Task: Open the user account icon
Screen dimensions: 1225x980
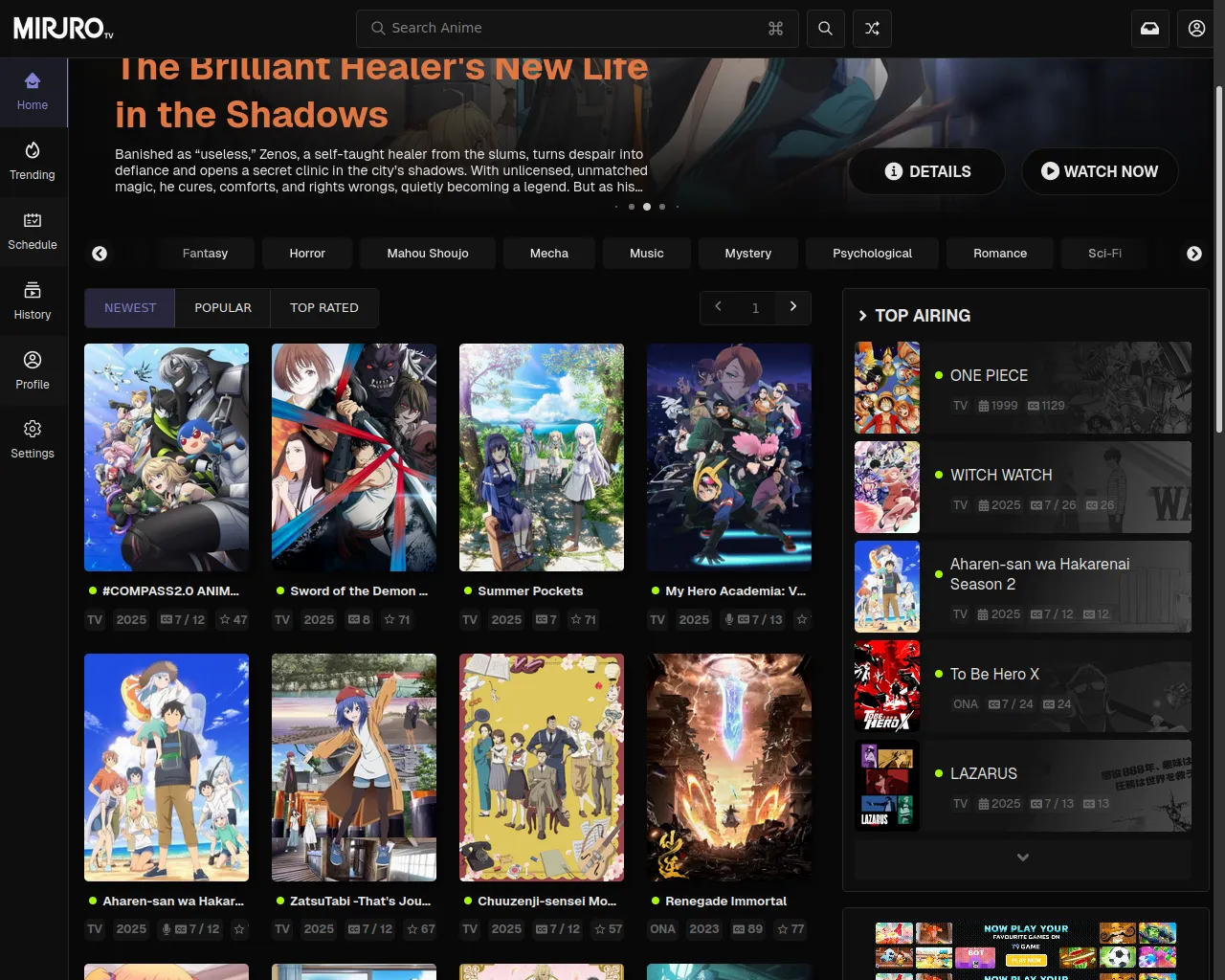Action: point(1196,29)
